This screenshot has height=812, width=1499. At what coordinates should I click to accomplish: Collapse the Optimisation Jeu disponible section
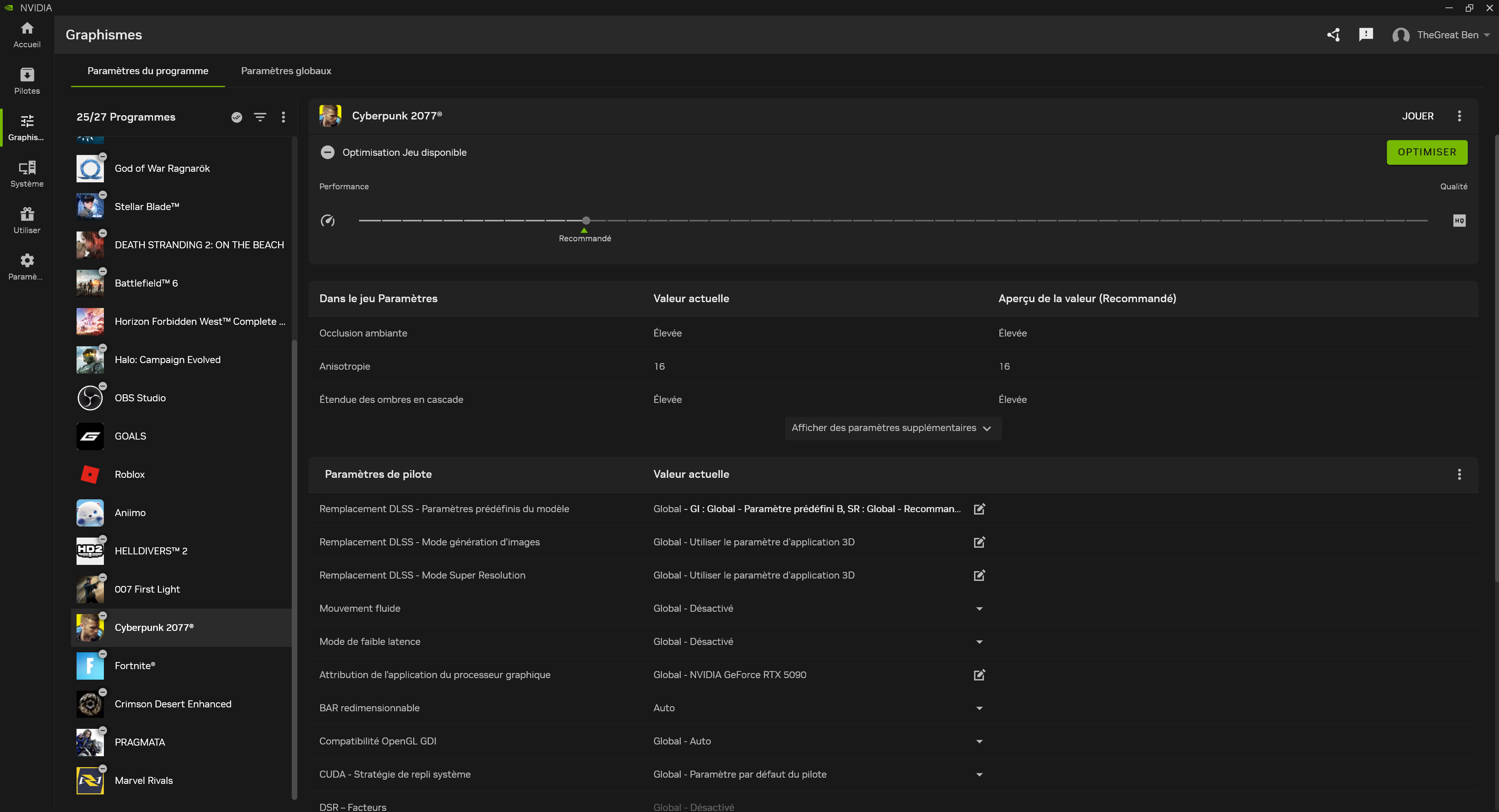328,152
